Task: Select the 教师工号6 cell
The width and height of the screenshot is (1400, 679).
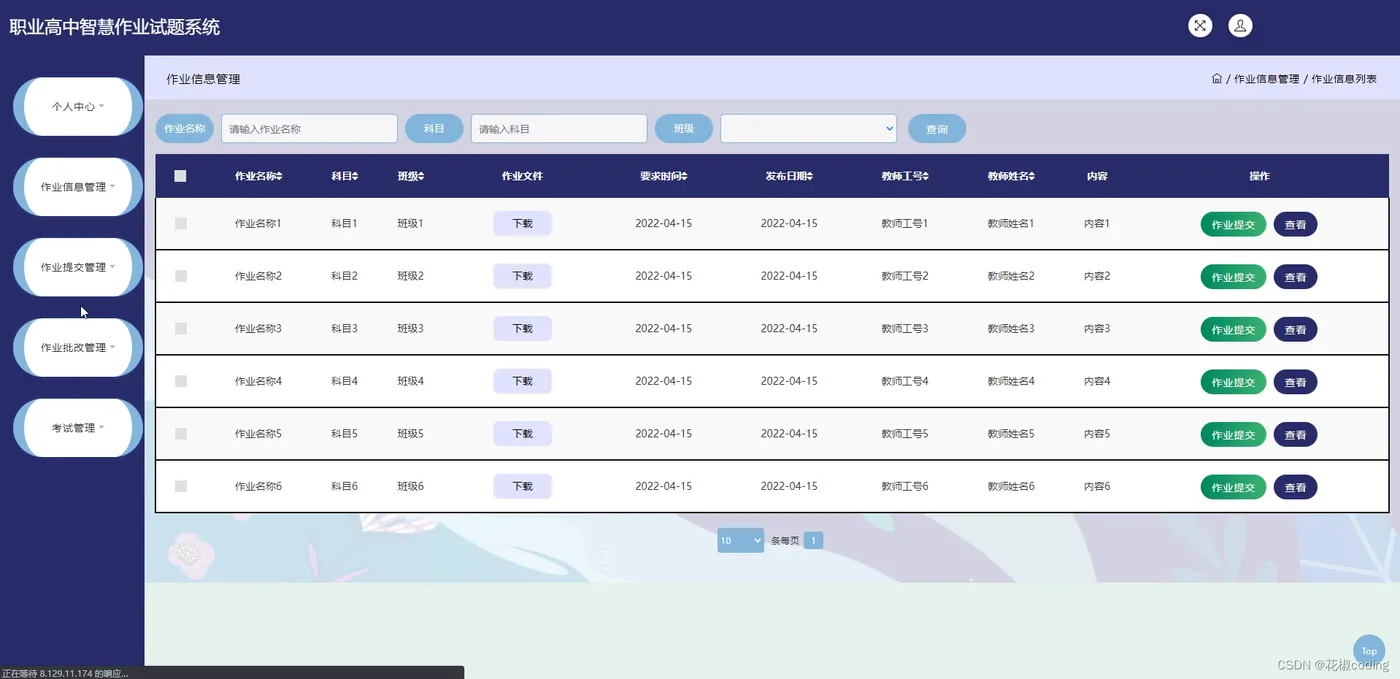Action: 905,486
